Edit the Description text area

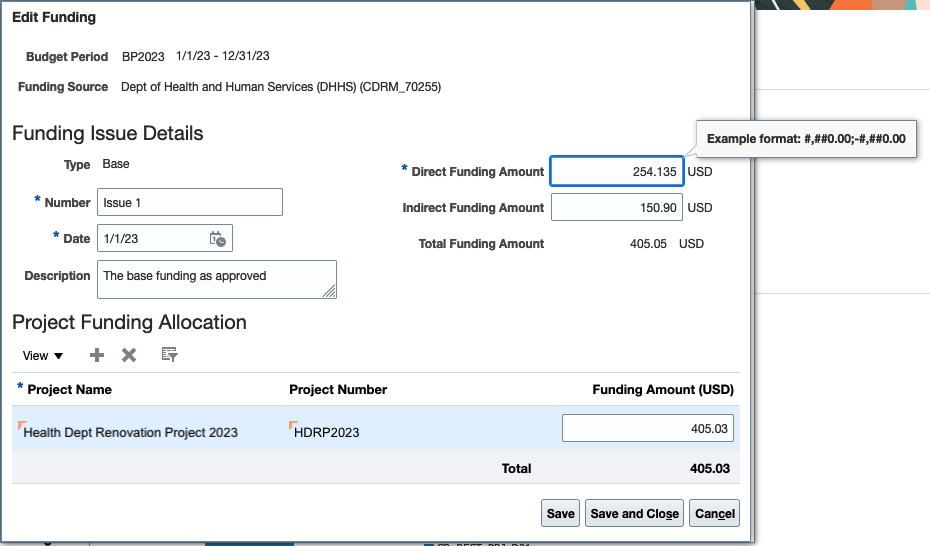click(215, 279)
